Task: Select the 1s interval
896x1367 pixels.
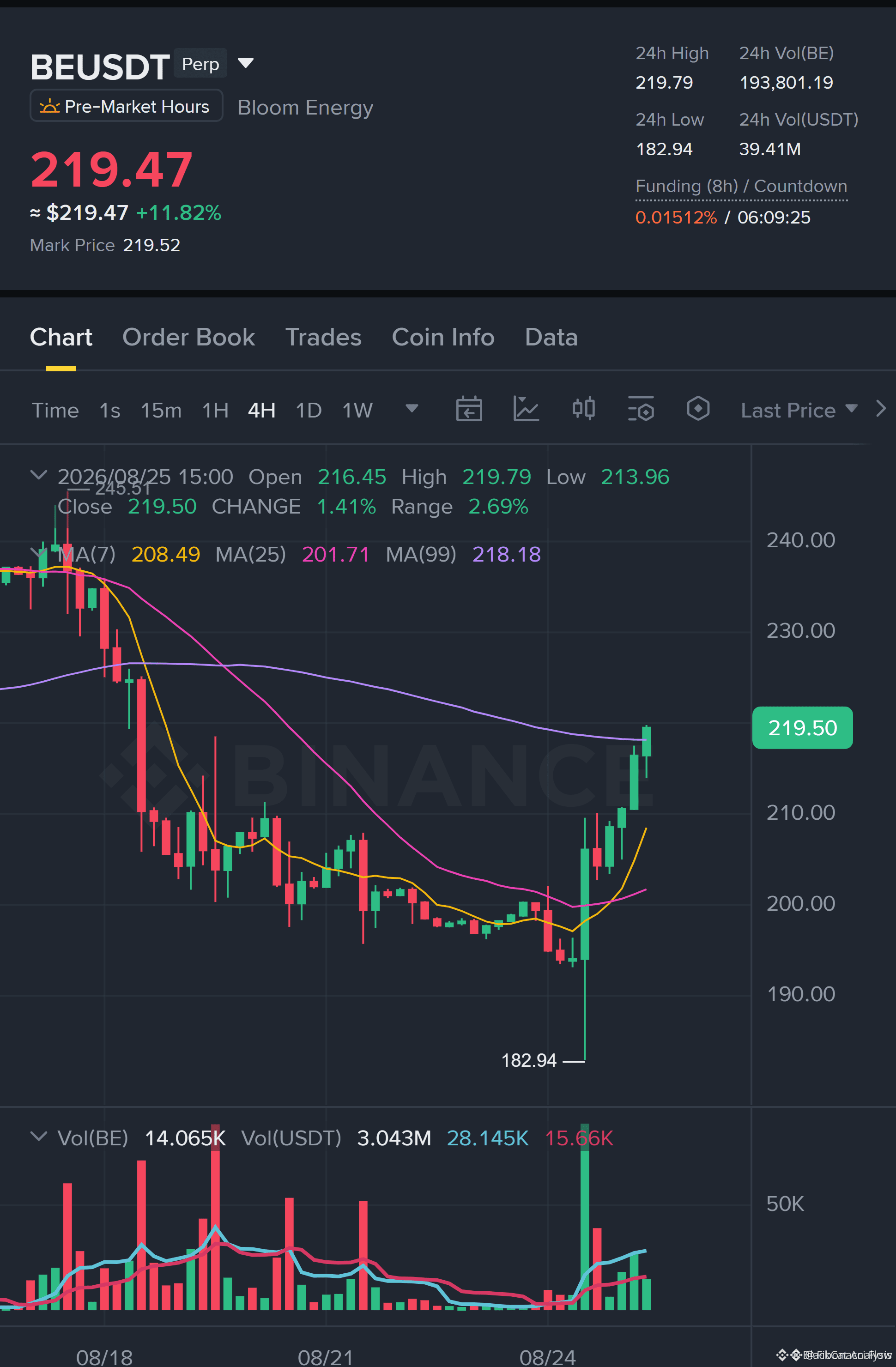Action: [110, 410]
